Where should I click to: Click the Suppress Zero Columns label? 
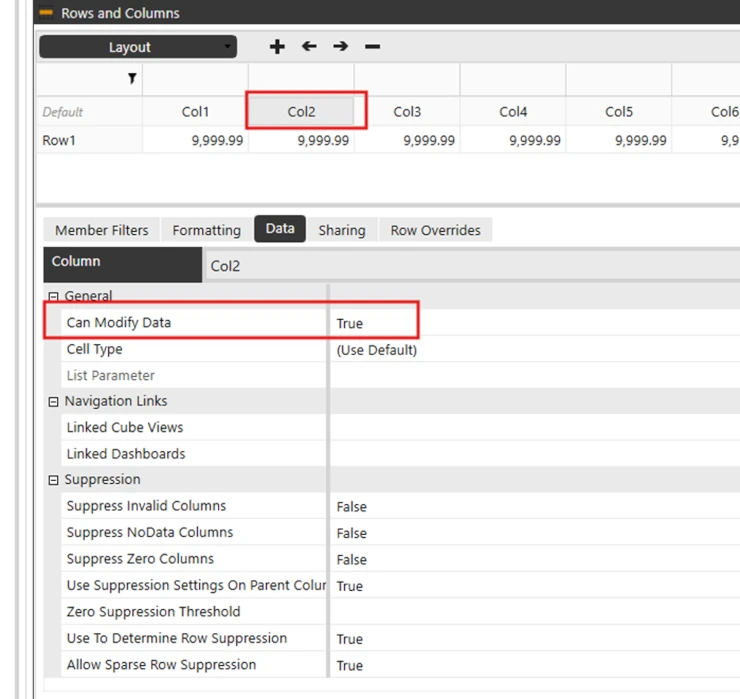coord(140,558)
